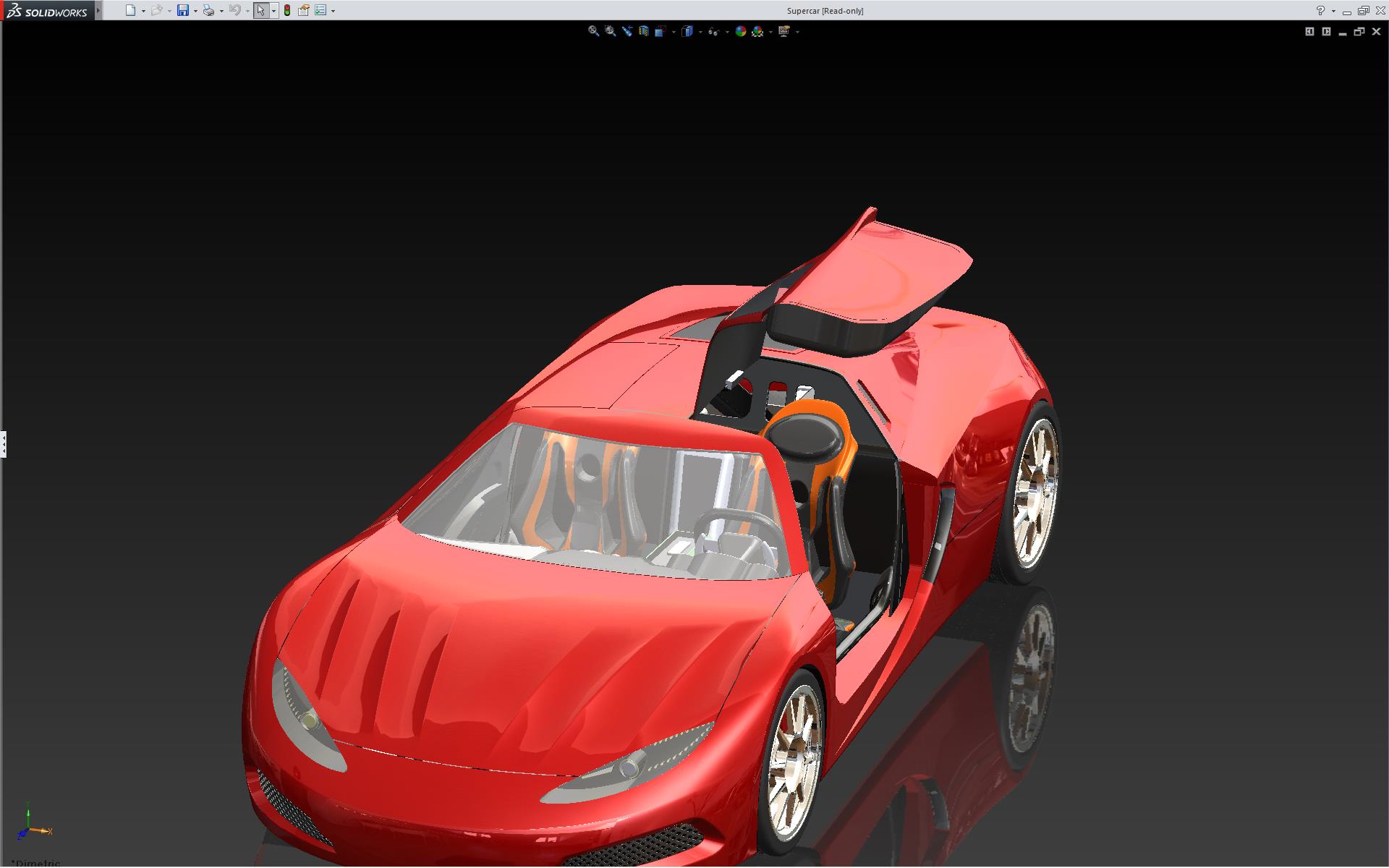Toggle the Section View icon
Image resolution: width=1389 pixels, height=868 pixels.
point(644,31)
